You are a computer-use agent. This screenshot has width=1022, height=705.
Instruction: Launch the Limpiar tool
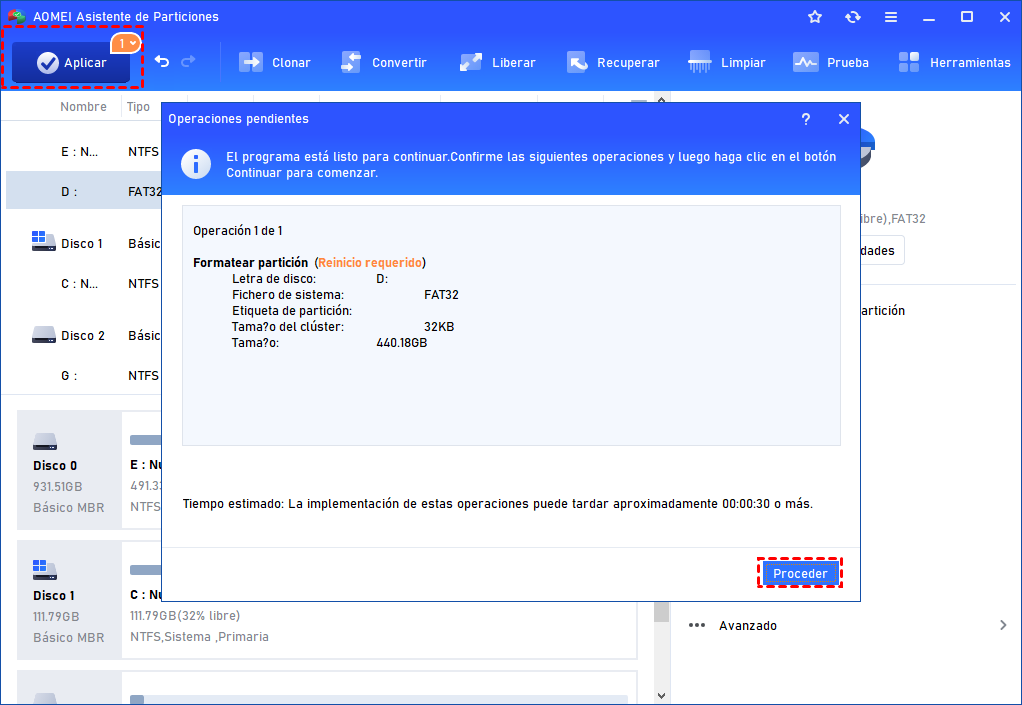[x=728, y=62]
